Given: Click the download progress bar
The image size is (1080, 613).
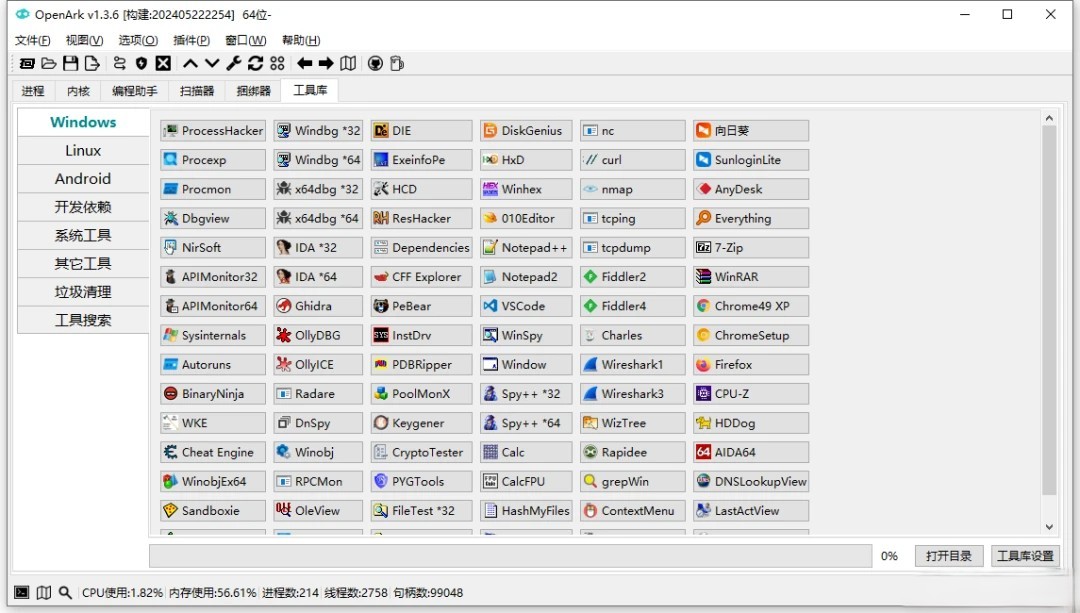Looking at the screenshot, I should (x=510, y=556).
